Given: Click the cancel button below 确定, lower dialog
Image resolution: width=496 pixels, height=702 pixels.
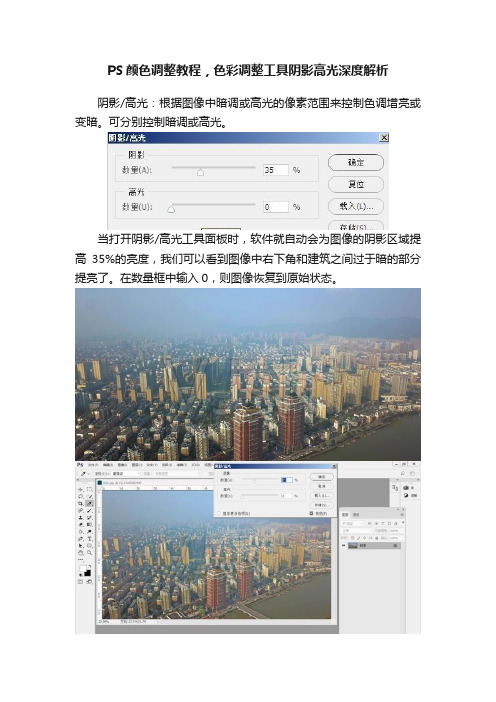Looking at the screenshot, I should coord(321,486).
